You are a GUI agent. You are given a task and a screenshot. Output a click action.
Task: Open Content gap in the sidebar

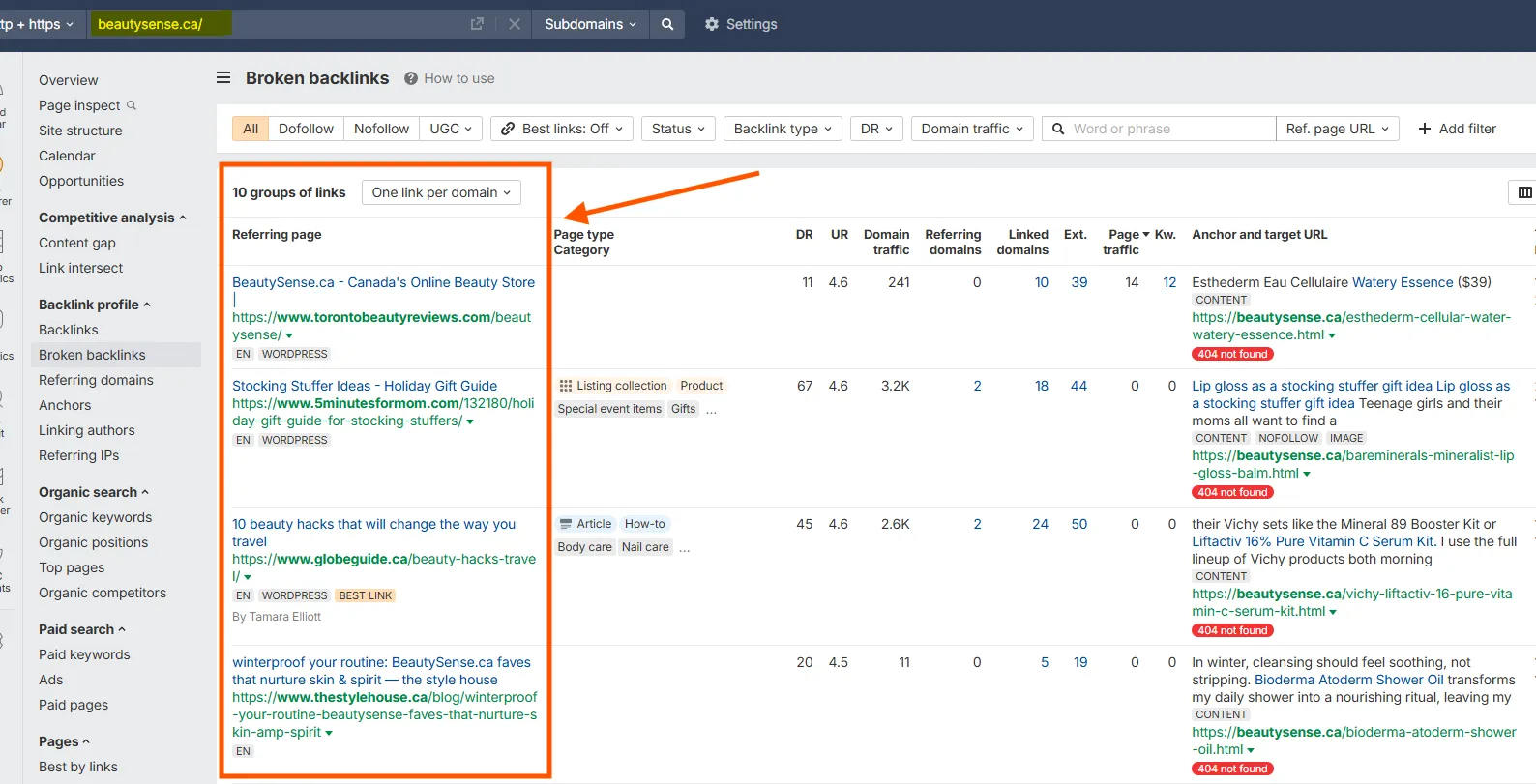pyautogui.click(x=77, y=243)
